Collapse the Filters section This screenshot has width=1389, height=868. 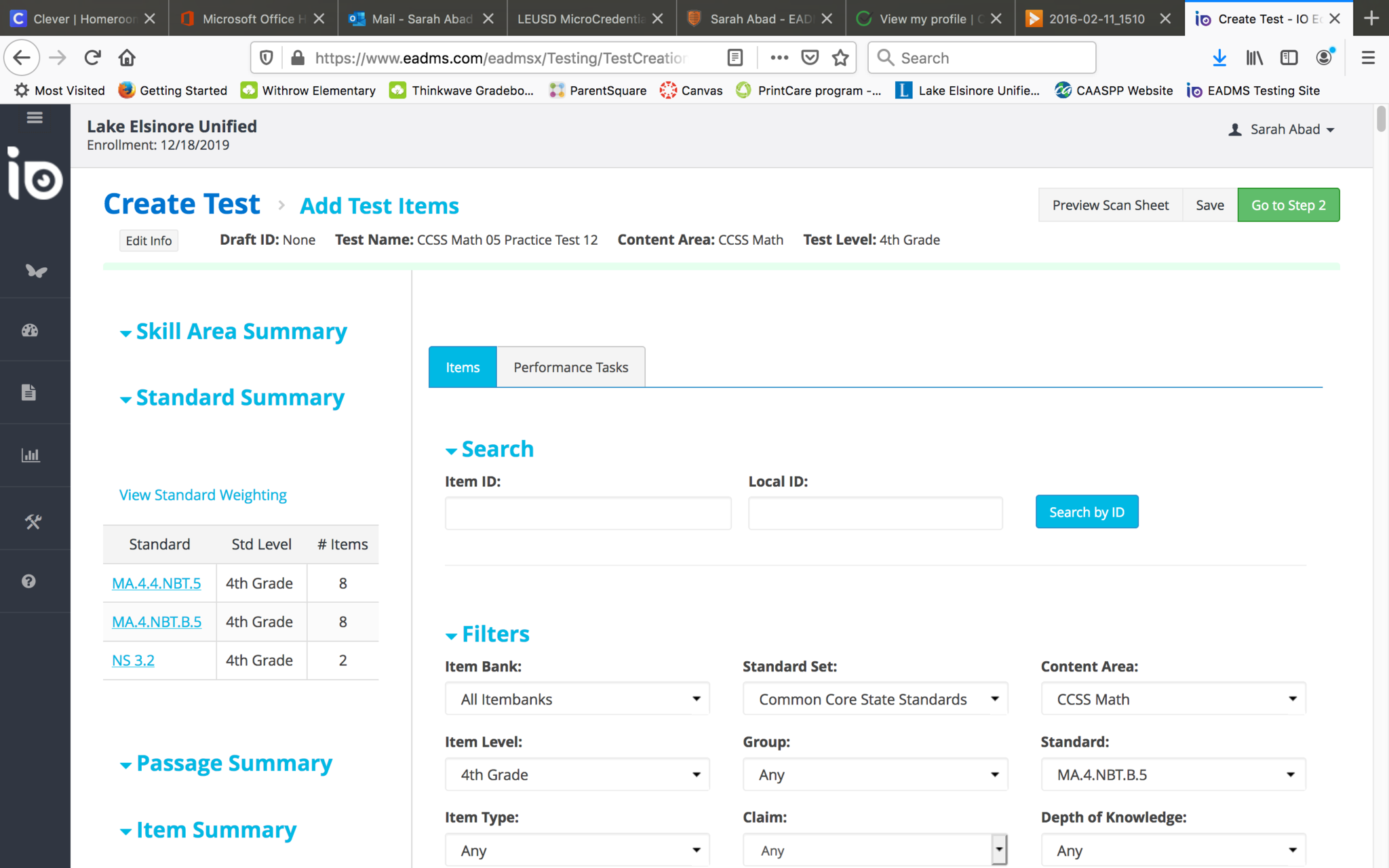(x=488, y=634)
